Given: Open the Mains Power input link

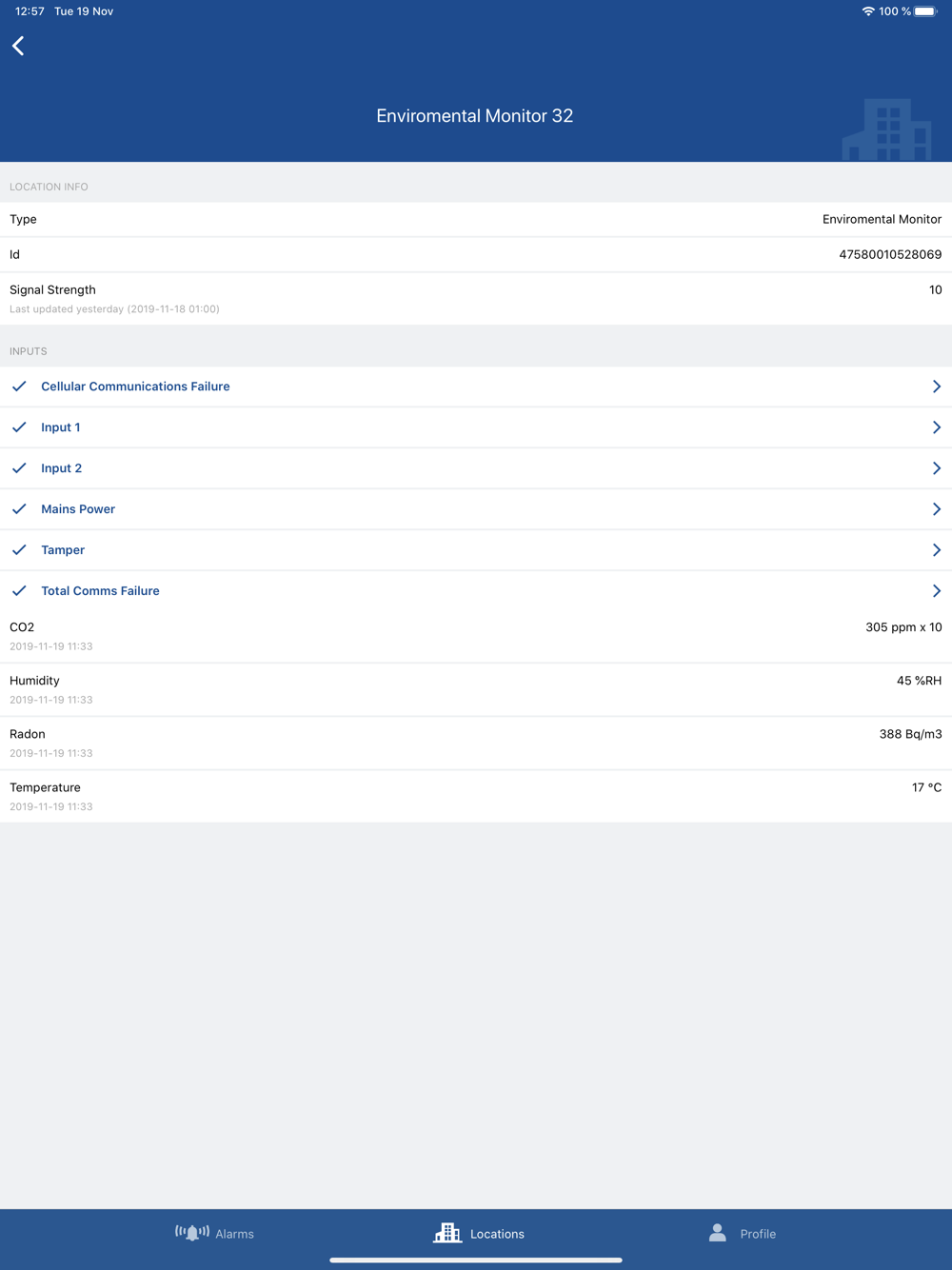Looking at the screenshot, I should tap(78, 509).
